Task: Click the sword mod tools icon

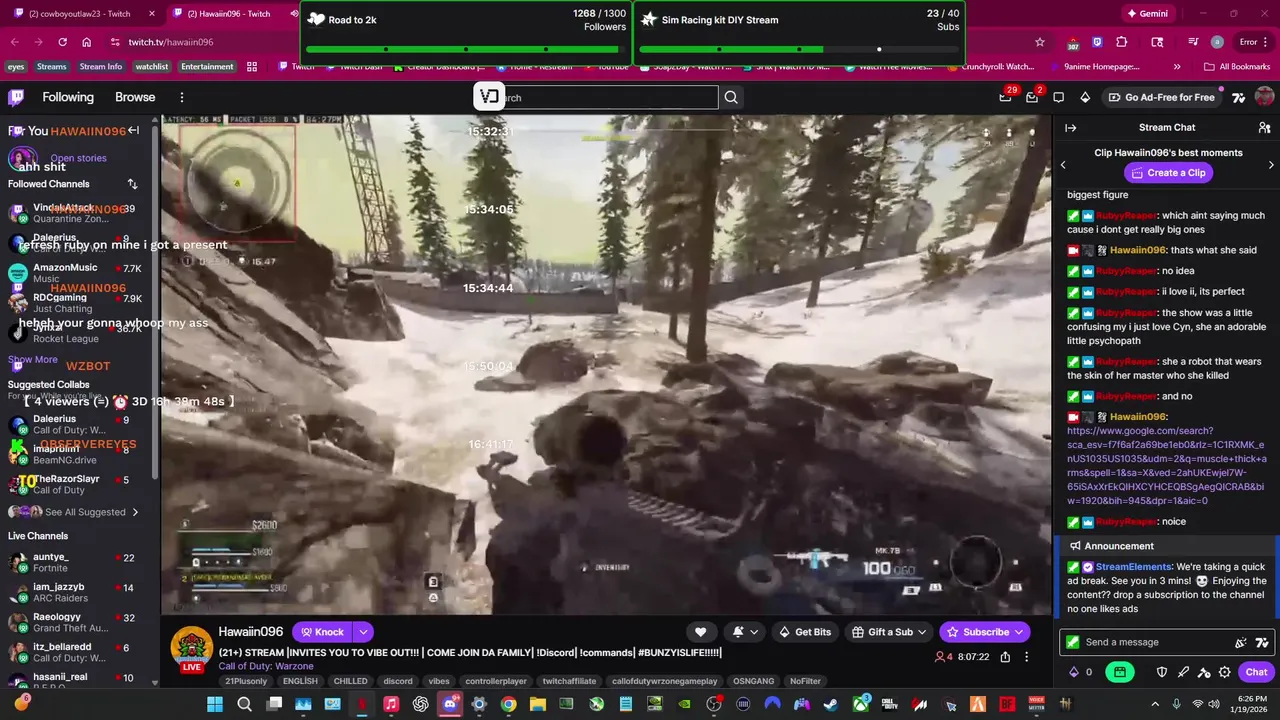Action: coord(1183,672)
